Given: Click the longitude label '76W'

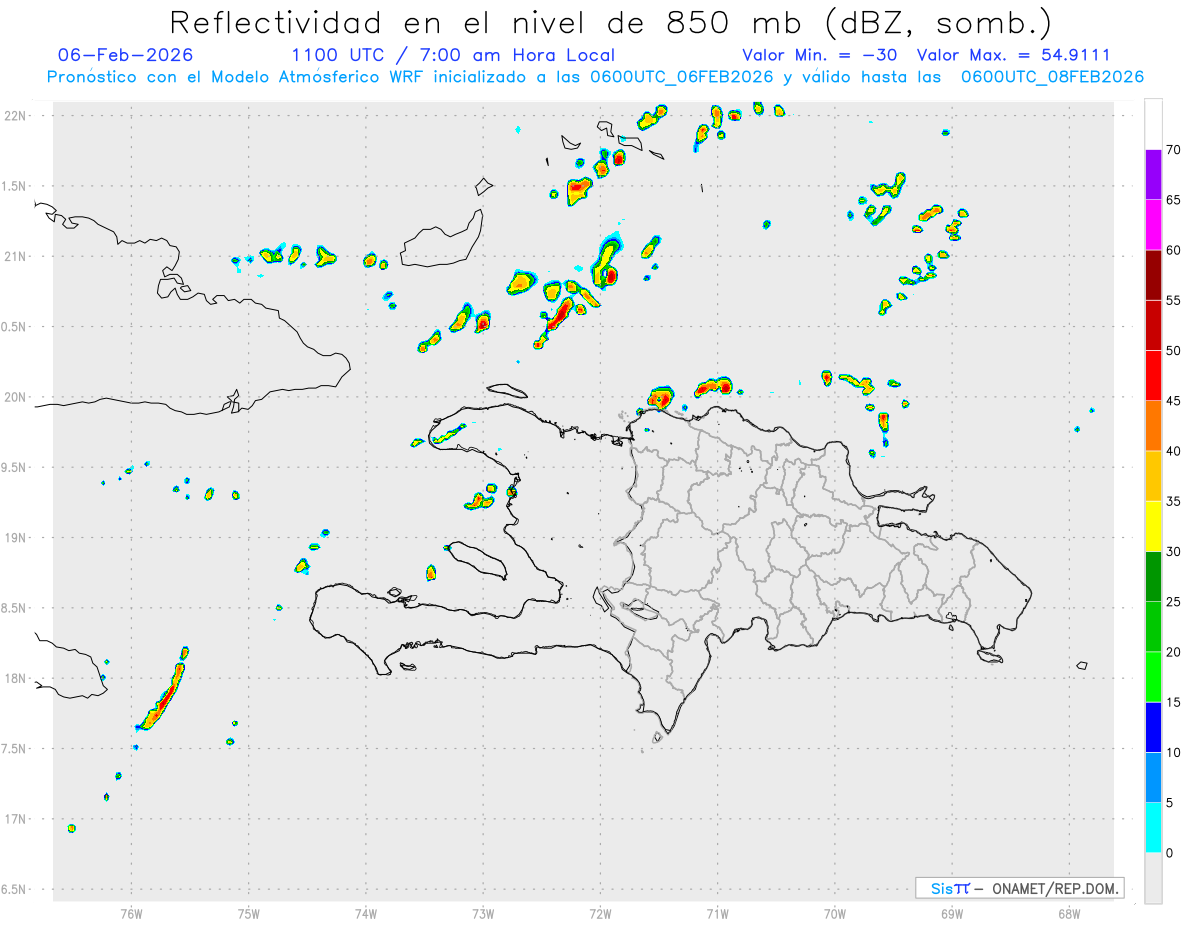Looking at the screenshot, I should pyautogui.click(x=131, y=913).
